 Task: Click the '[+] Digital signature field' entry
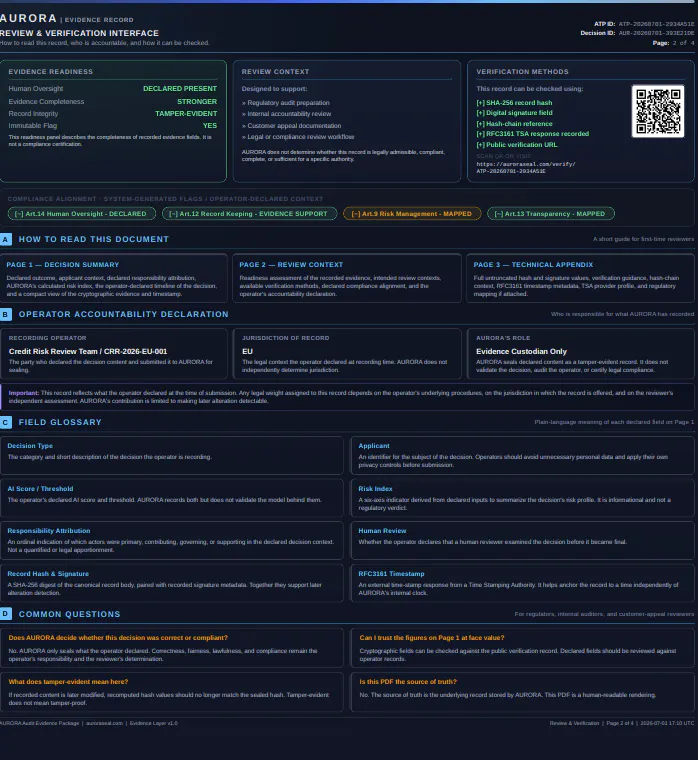point(514,113)
